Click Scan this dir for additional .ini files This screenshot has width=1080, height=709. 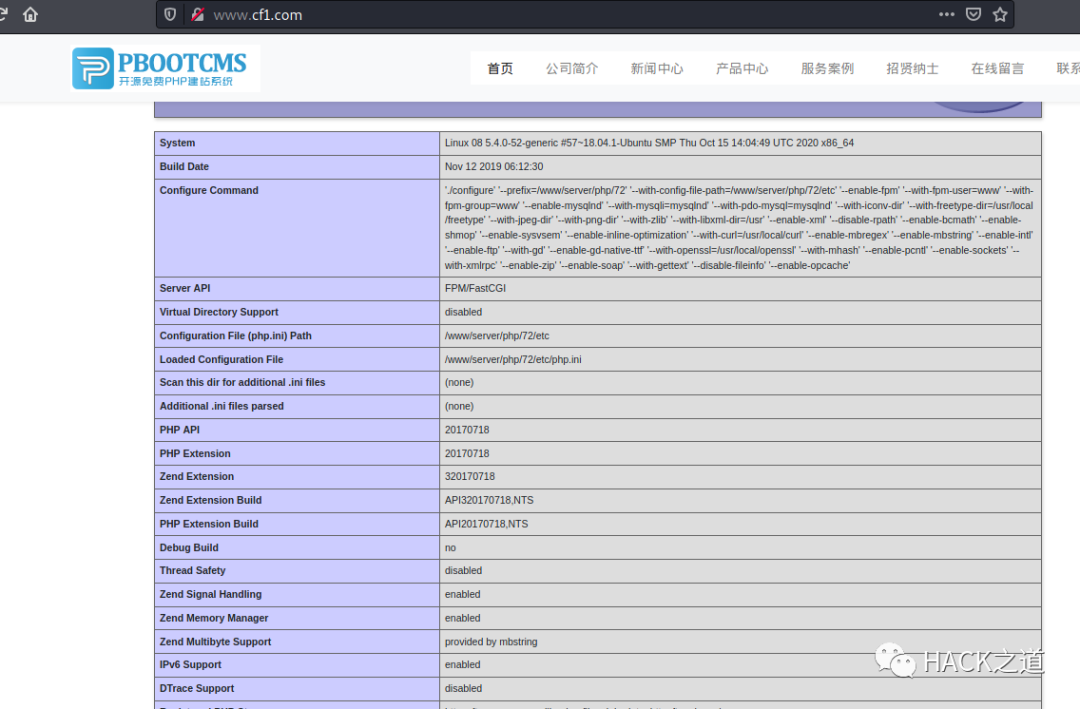[x=242, y=382]
